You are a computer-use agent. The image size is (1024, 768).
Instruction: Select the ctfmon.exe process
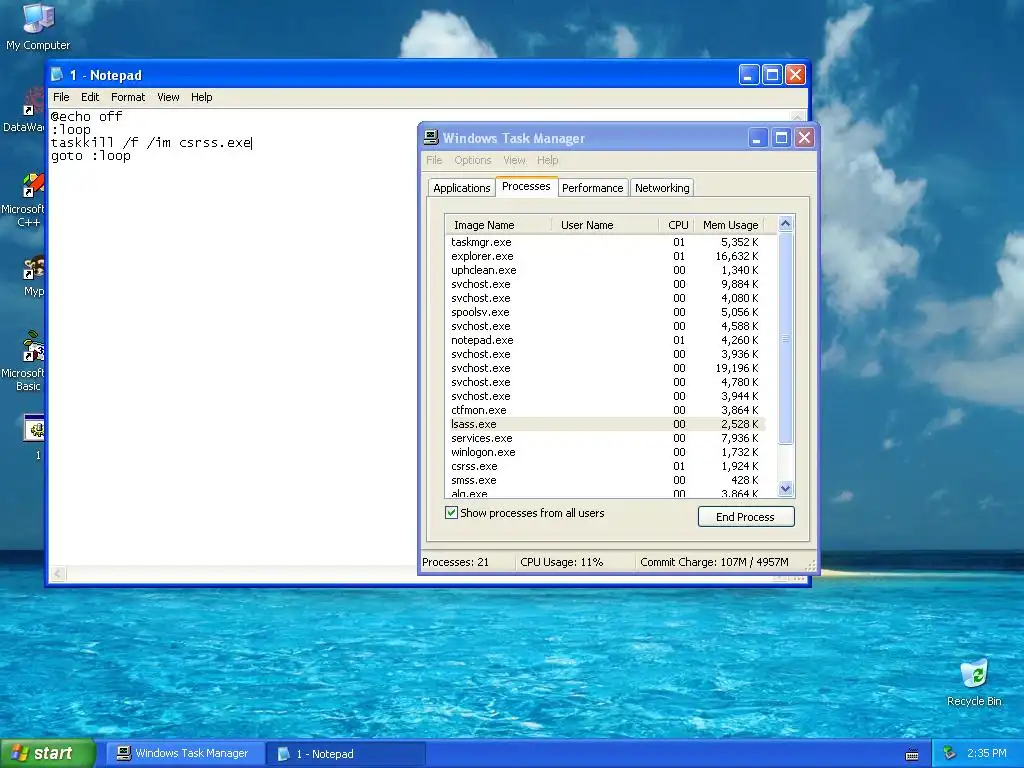pos(605,410)
